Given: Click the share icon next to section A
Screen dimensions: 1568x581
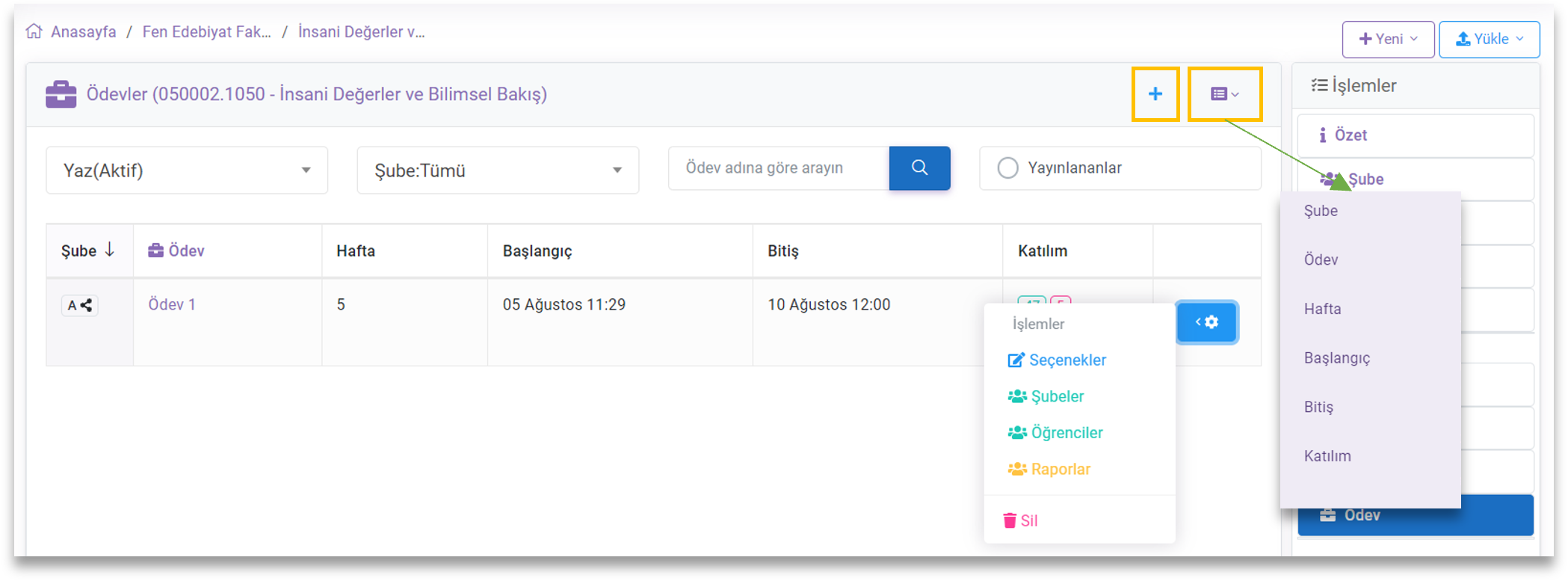Looking at the screenshot, I should point(87,305).
